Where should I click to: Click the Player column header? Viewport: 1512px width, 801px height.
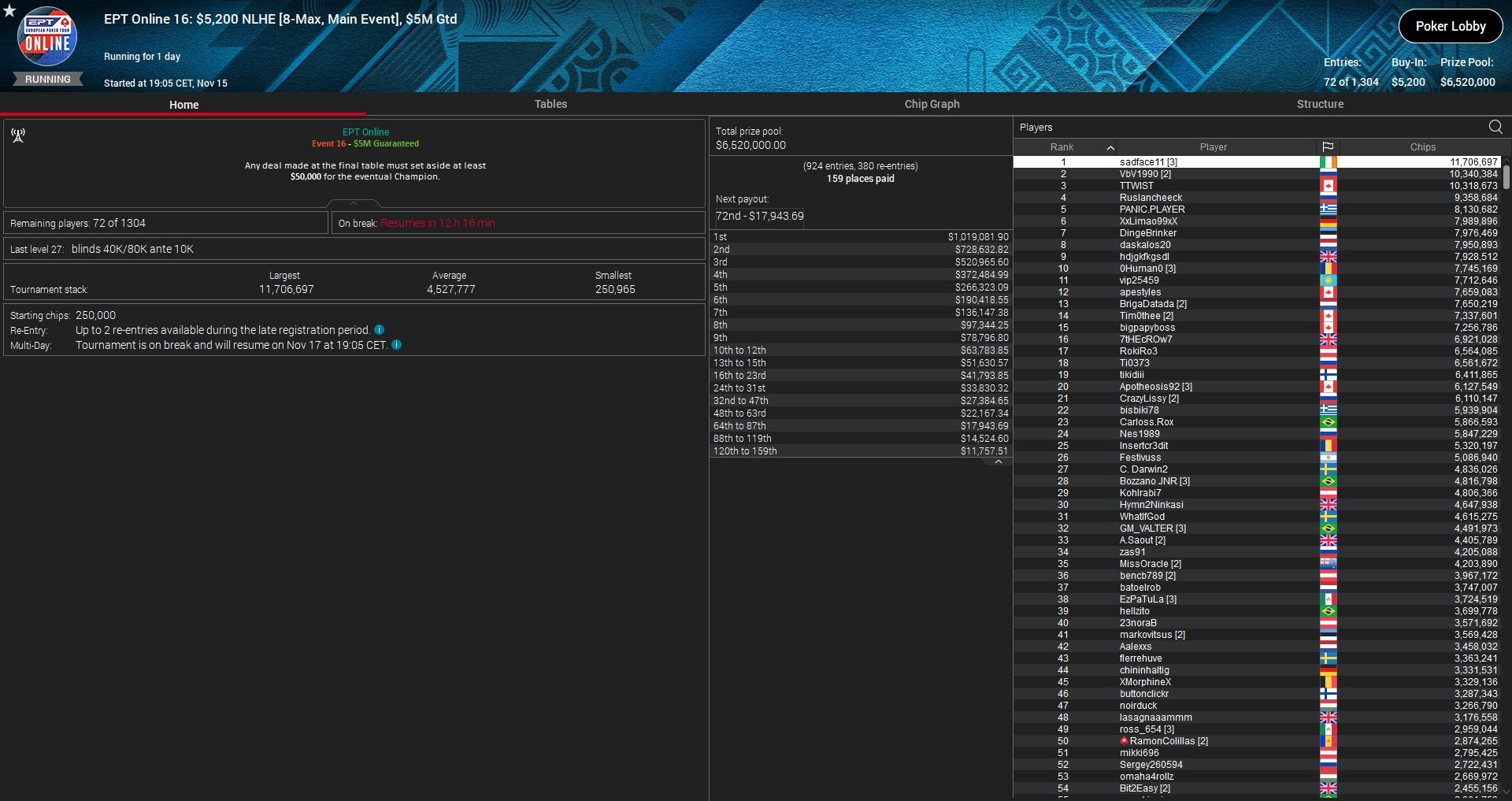click(x=1214, y=147)
